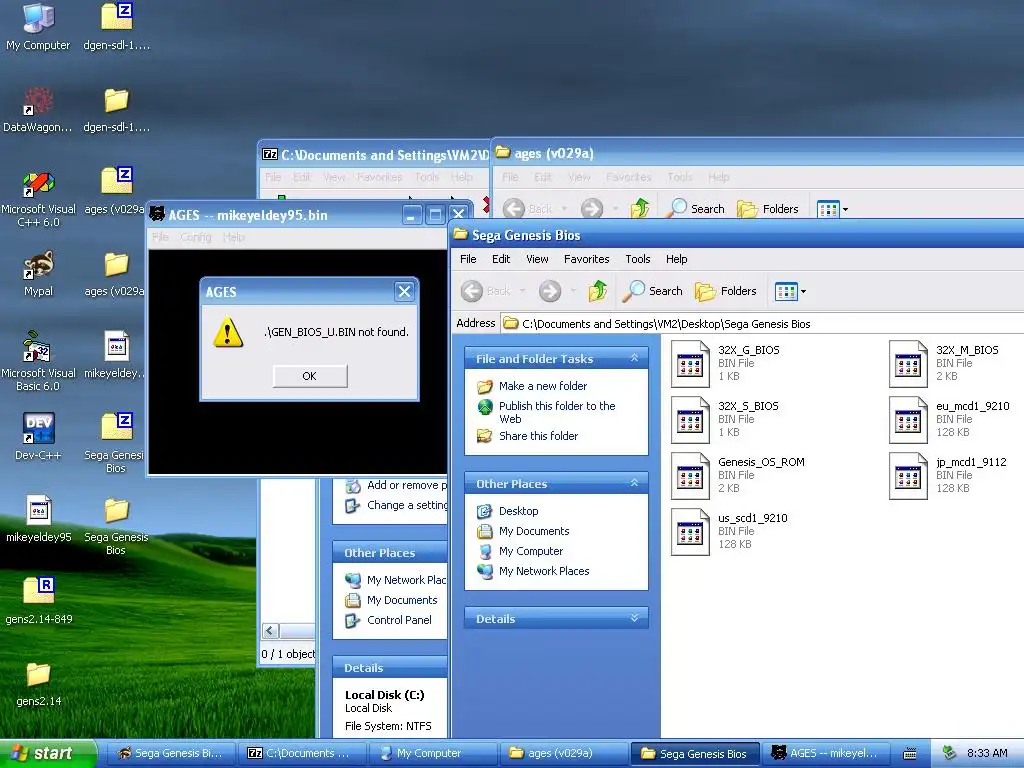Click the system tray clock 8:33 AM
This screenshot has width=1024, height=768.
coord(987,754)
